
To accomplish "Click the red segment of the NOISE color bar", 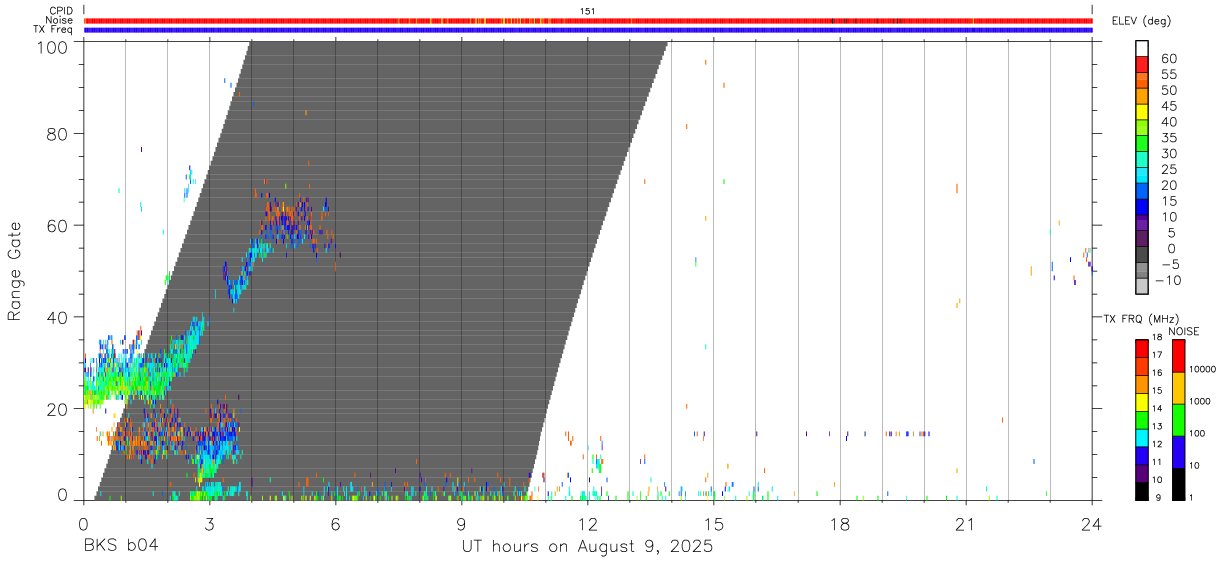I will pos(1179,356).
